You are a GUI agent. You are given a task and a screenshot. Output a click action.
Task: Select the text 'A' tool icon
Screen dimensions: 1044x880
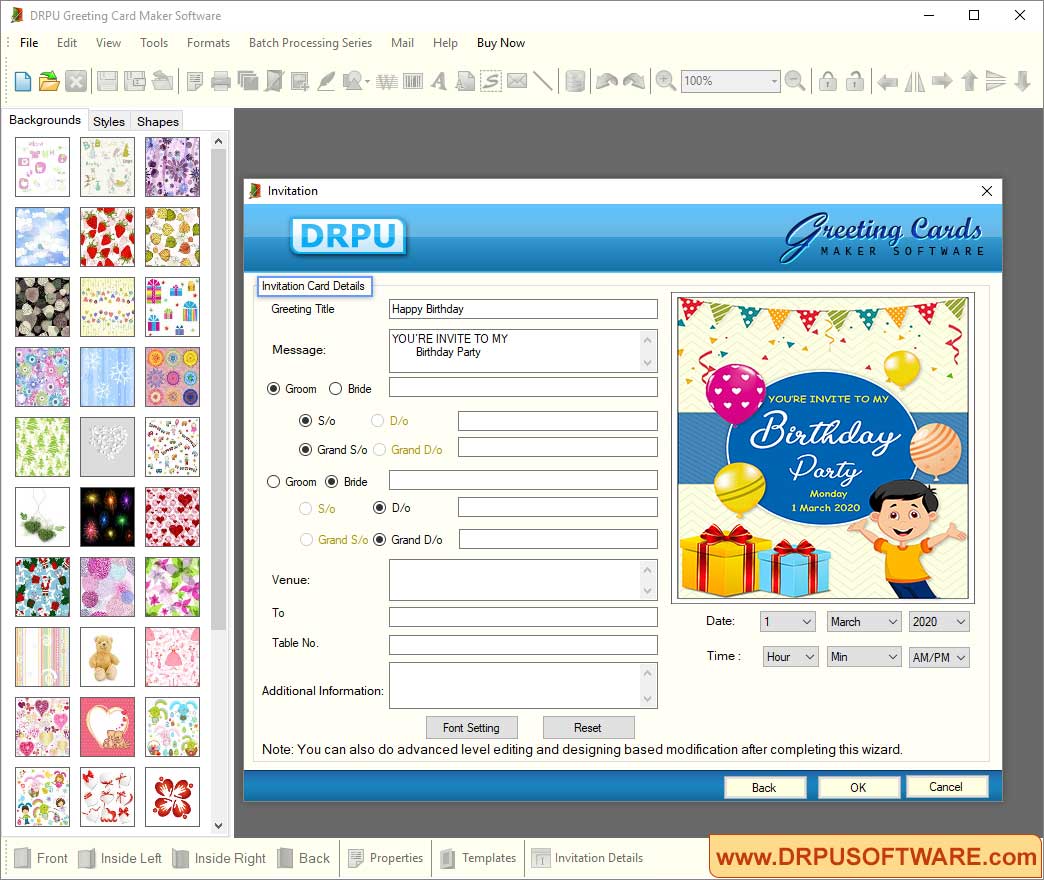438,81
